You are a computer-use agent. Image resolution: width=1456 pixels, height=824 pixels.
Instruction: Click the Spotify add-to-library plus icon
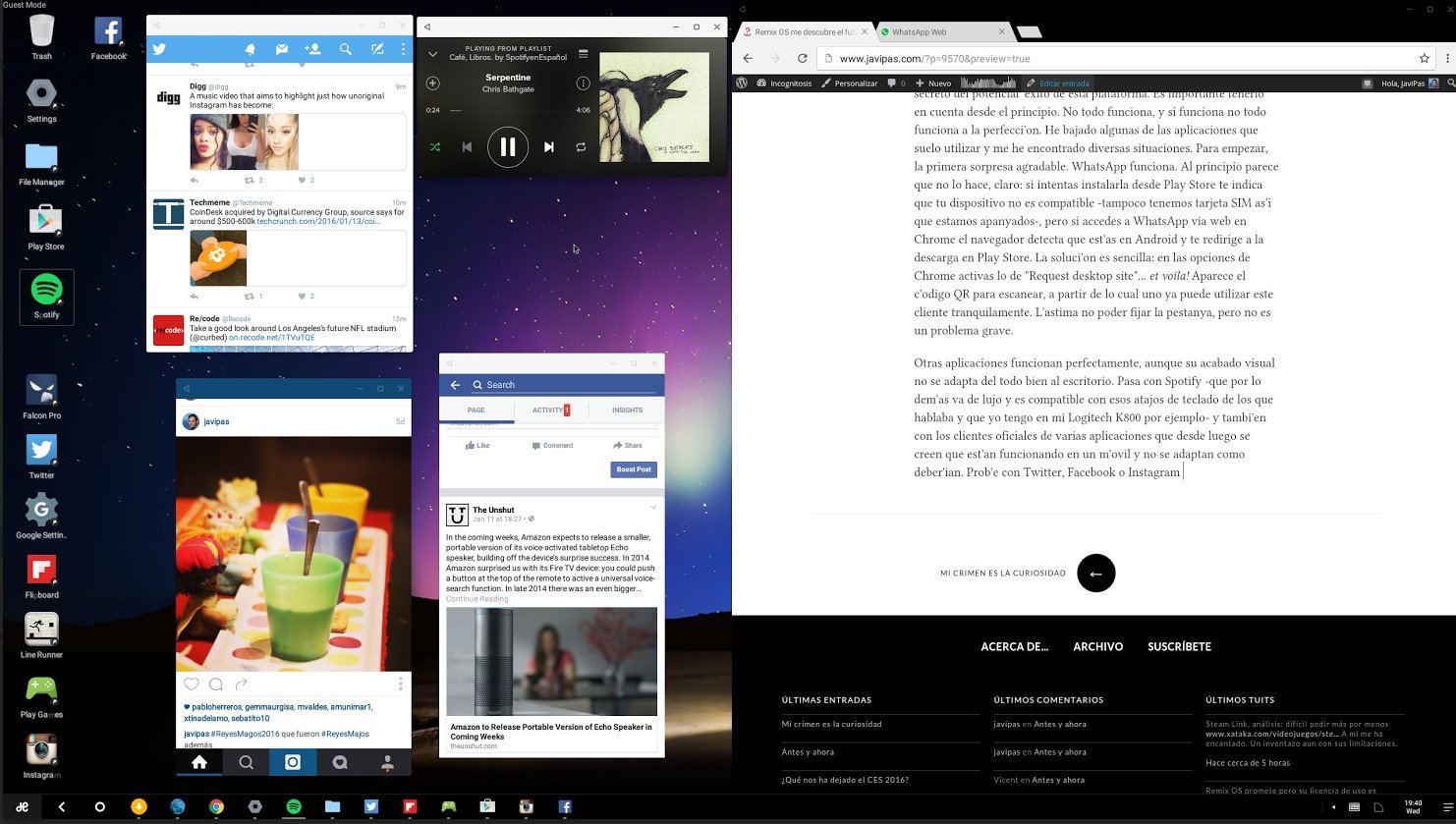[432, 83]
